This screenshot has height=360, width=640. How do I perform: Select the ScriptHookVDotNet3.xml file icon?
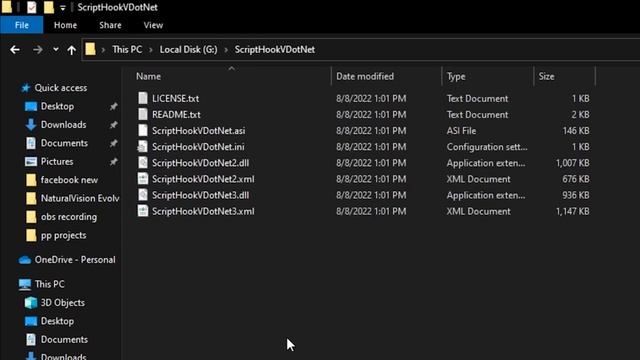(x=142, y=211)
